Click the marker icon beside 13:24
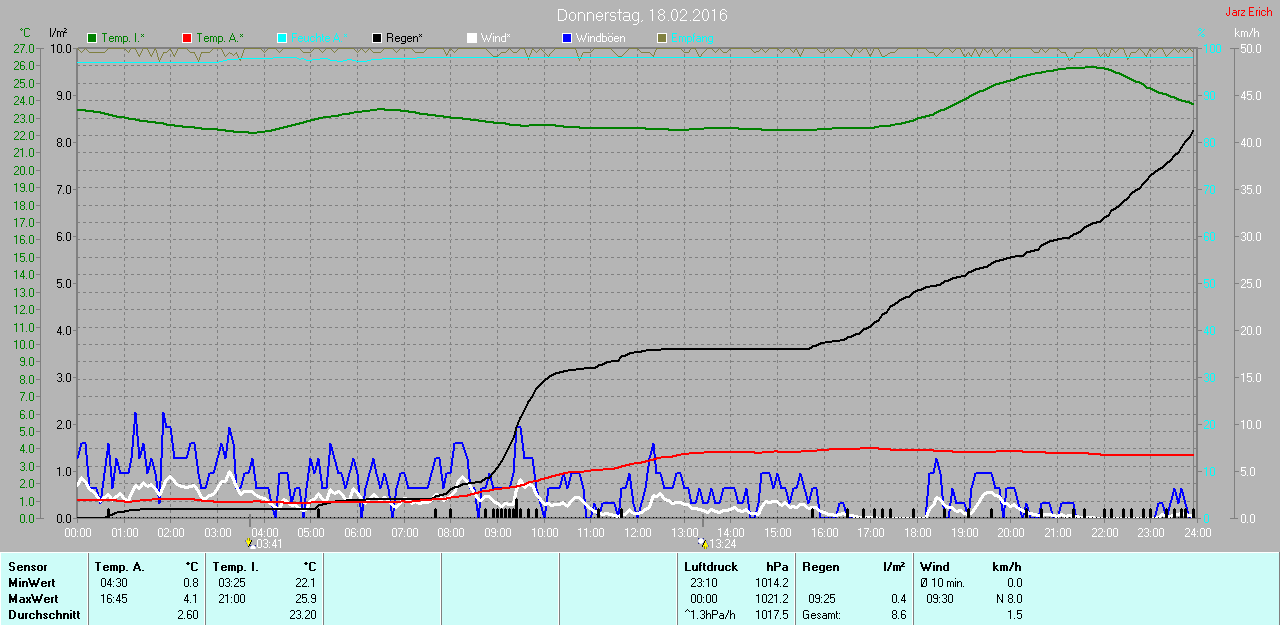 pyautogui.click(x=703, y=544)
